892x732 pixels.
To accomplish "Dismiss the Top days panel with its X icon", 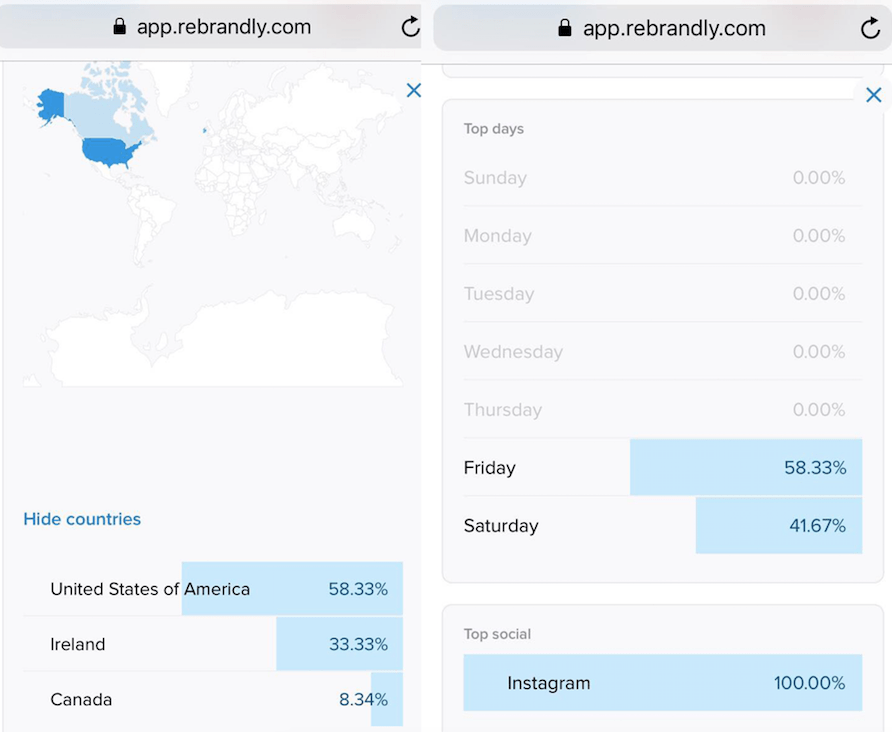I will [x=873, y=94].
